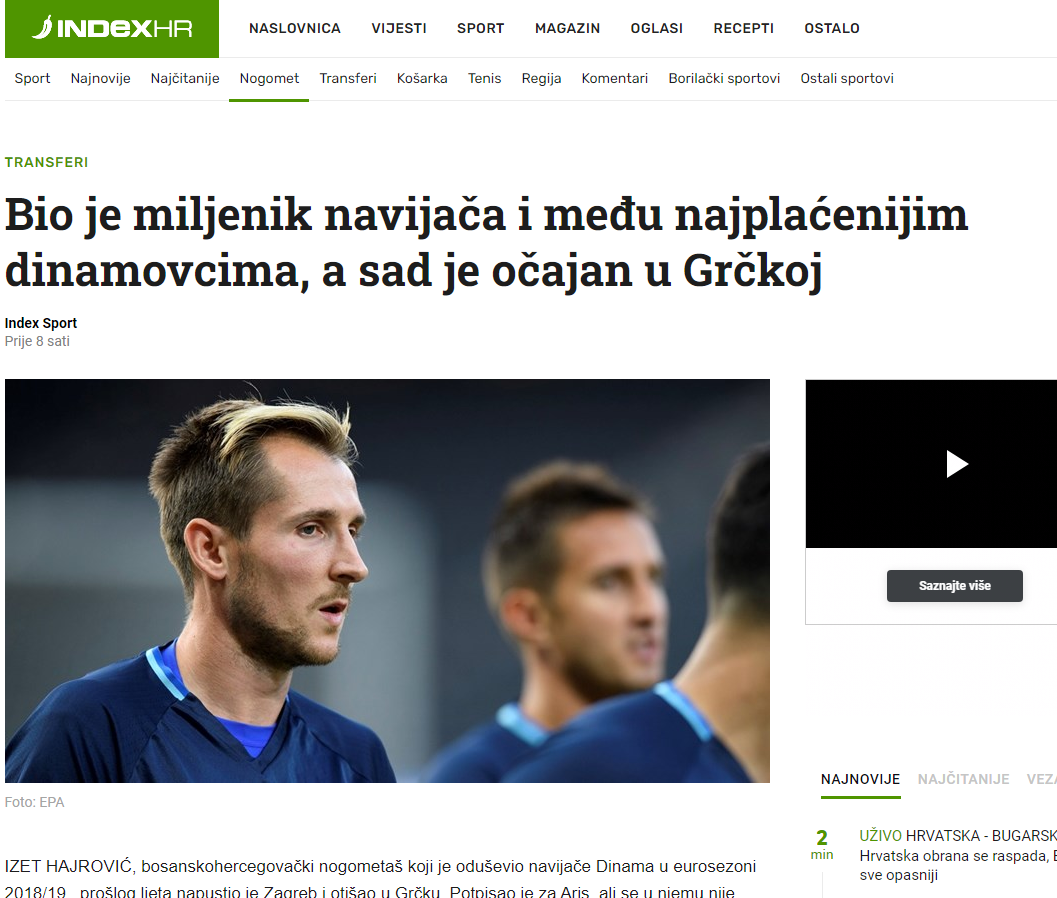This screenshot has width=1057, height=898.
Task: Expand the OSTALO menu
Action: tap(832, 28)
